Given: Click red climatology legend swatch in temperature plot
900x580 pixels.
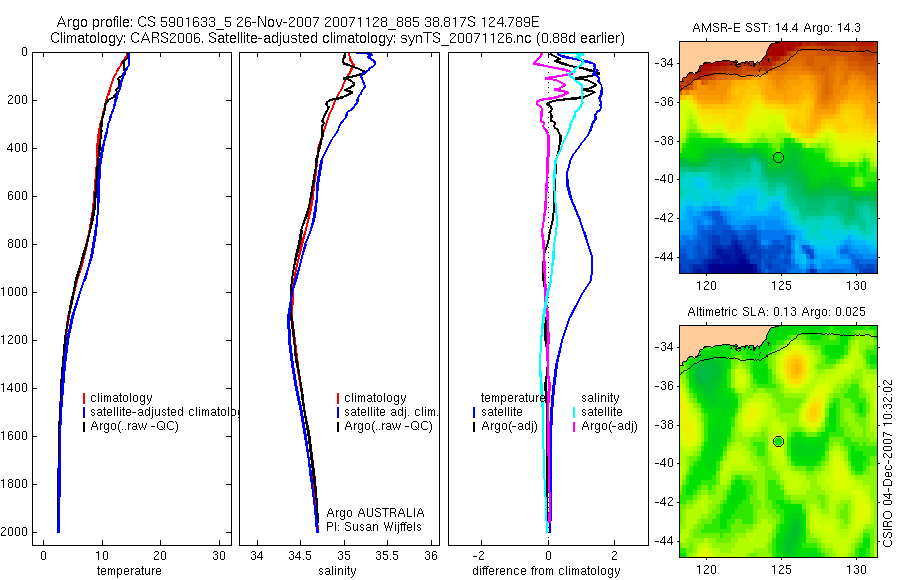Looking at the screenshot, I should (84, 398).
